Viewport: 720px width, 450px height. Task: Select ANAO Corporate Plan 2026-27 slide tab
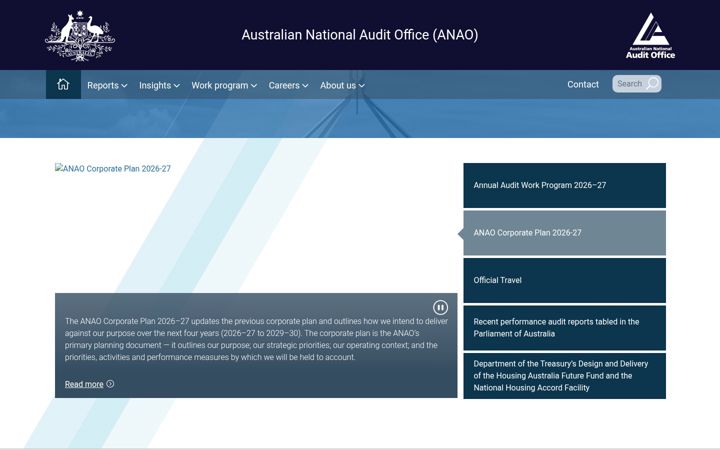pyautogui.click(x=564, y=233)
